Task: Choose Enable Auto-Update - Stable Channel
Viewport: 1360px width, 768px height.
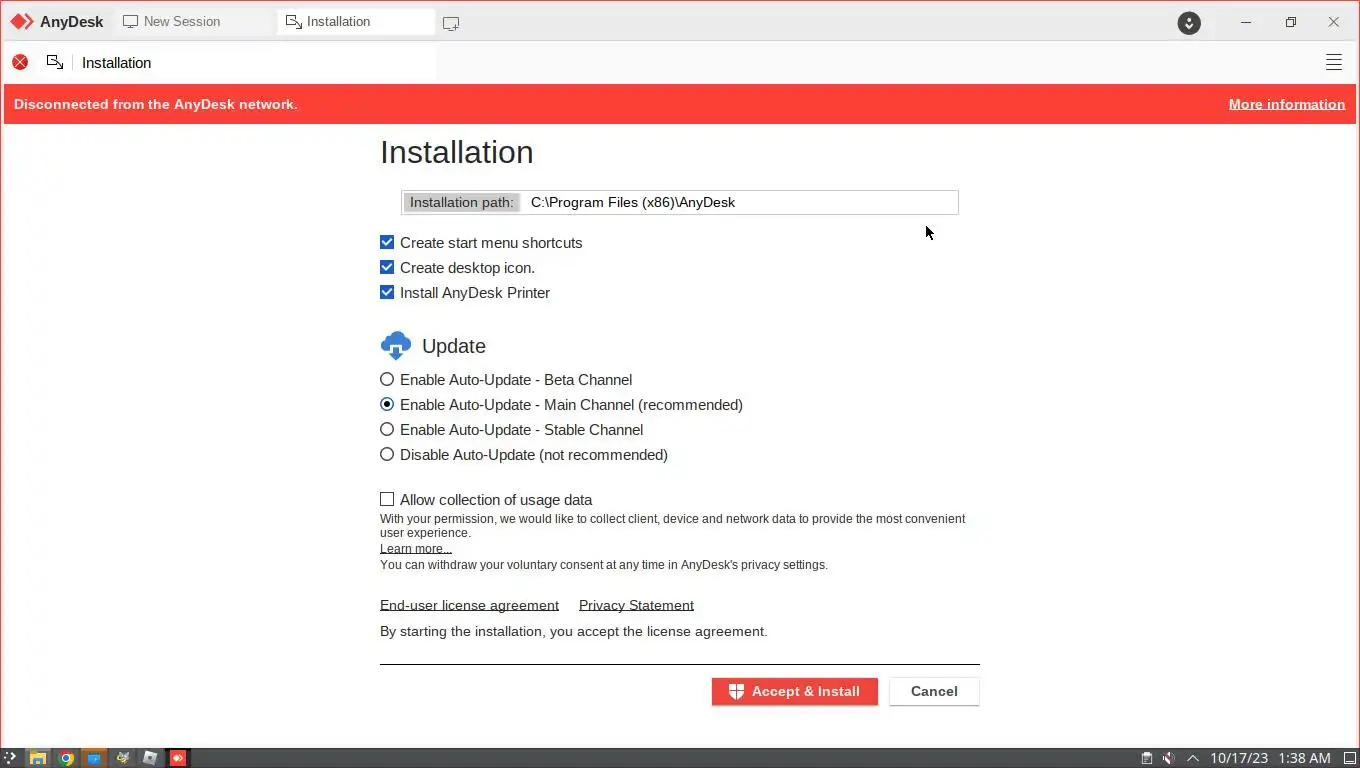Action: [387, 429]
